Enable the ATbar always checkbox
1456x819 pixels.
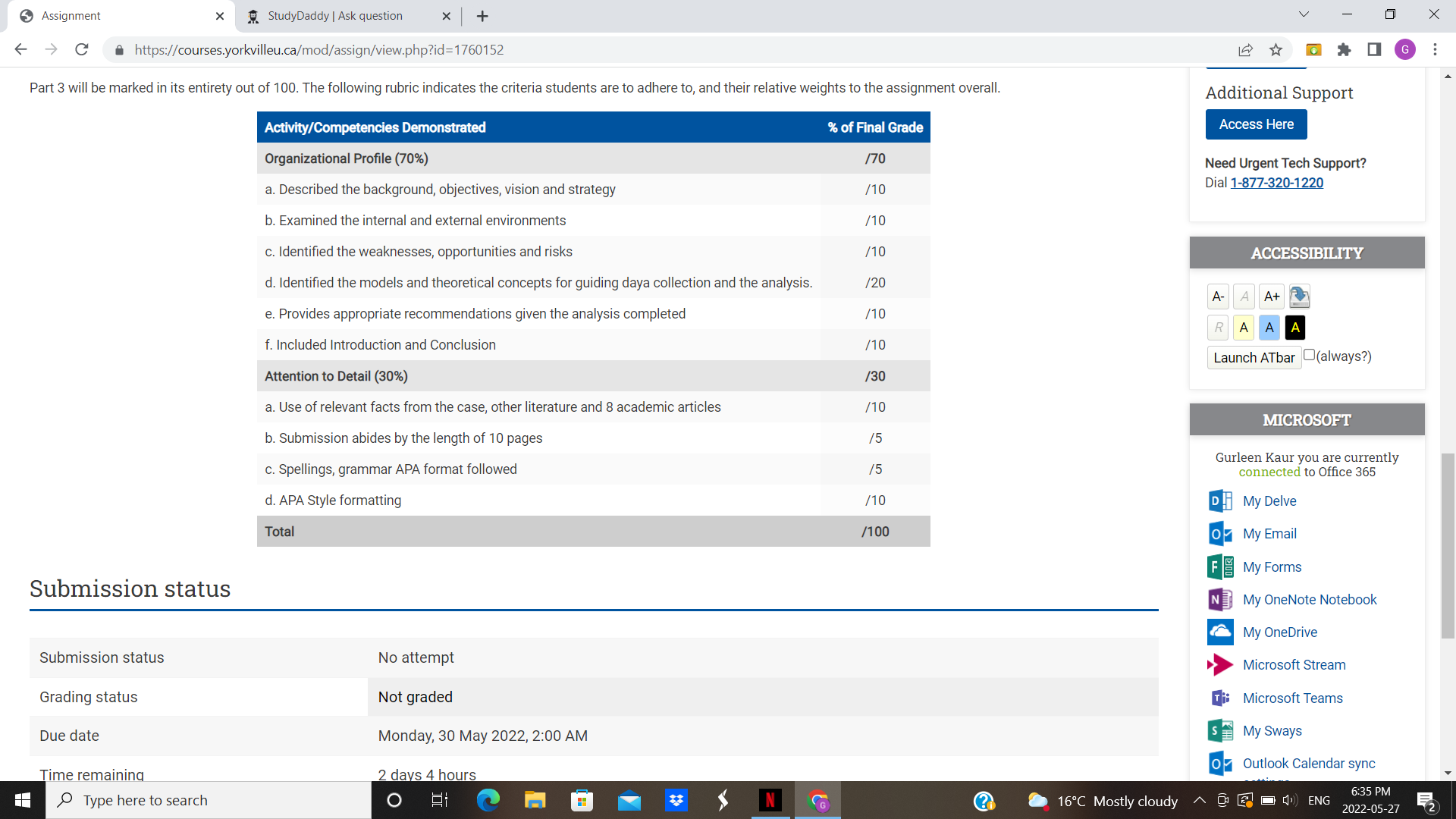[x=1309, y=355]
